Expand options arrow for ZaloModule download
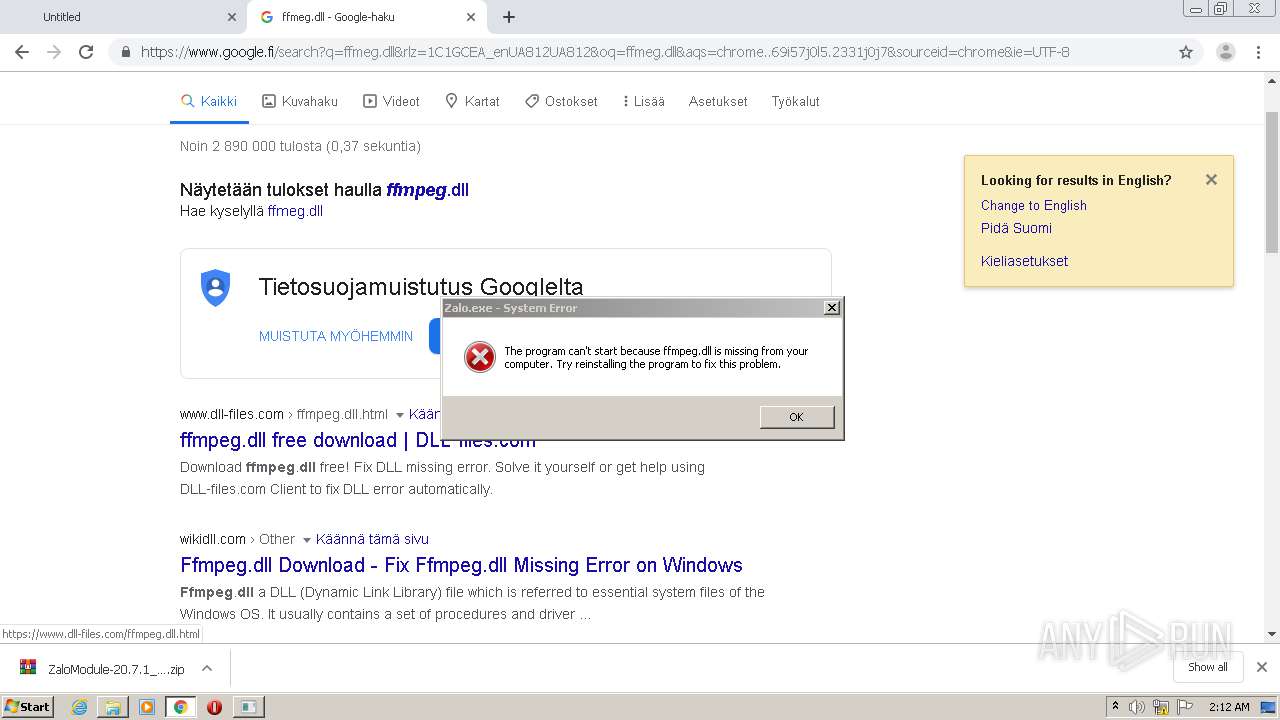 pos(207,668)
